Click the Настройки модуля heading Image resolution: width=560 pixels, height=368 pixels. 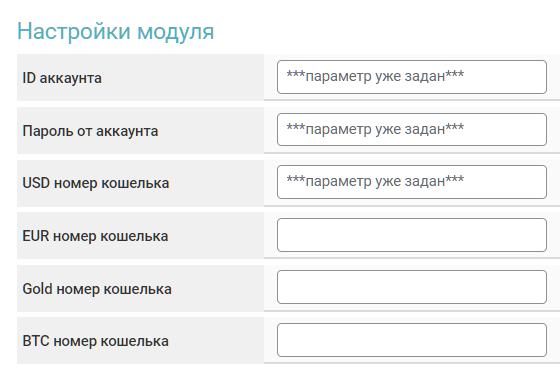pyautogui.click(x=116, y=31)
